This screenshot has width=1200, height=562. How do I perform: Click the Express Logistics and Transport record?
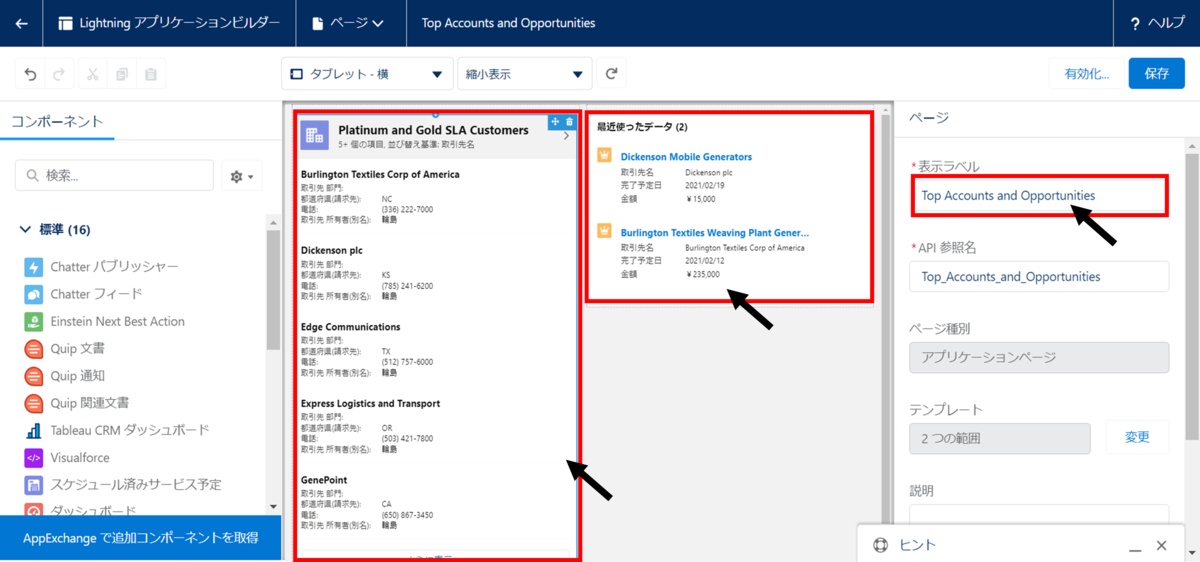370,404
